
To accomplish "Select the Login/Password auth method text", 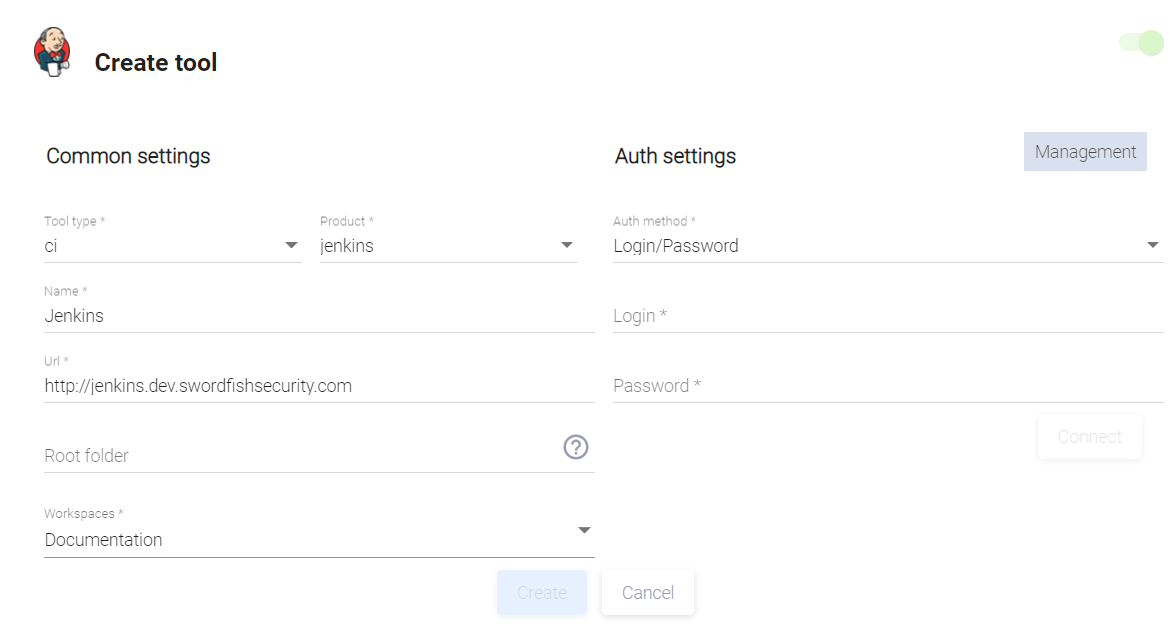I will pyautogui.click(x=676, y=246).
